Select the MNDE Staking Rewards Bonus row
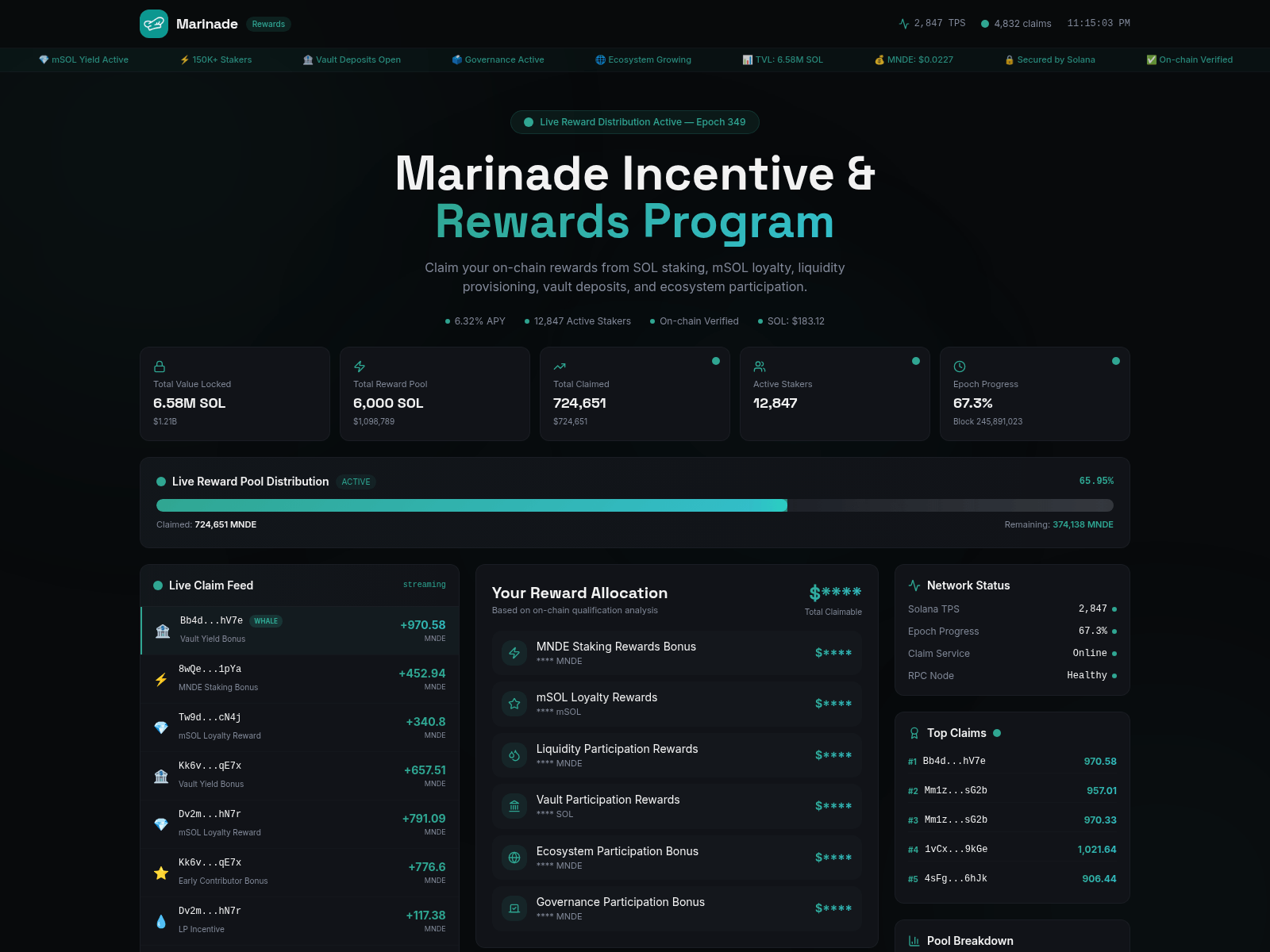 pos(676,653)
